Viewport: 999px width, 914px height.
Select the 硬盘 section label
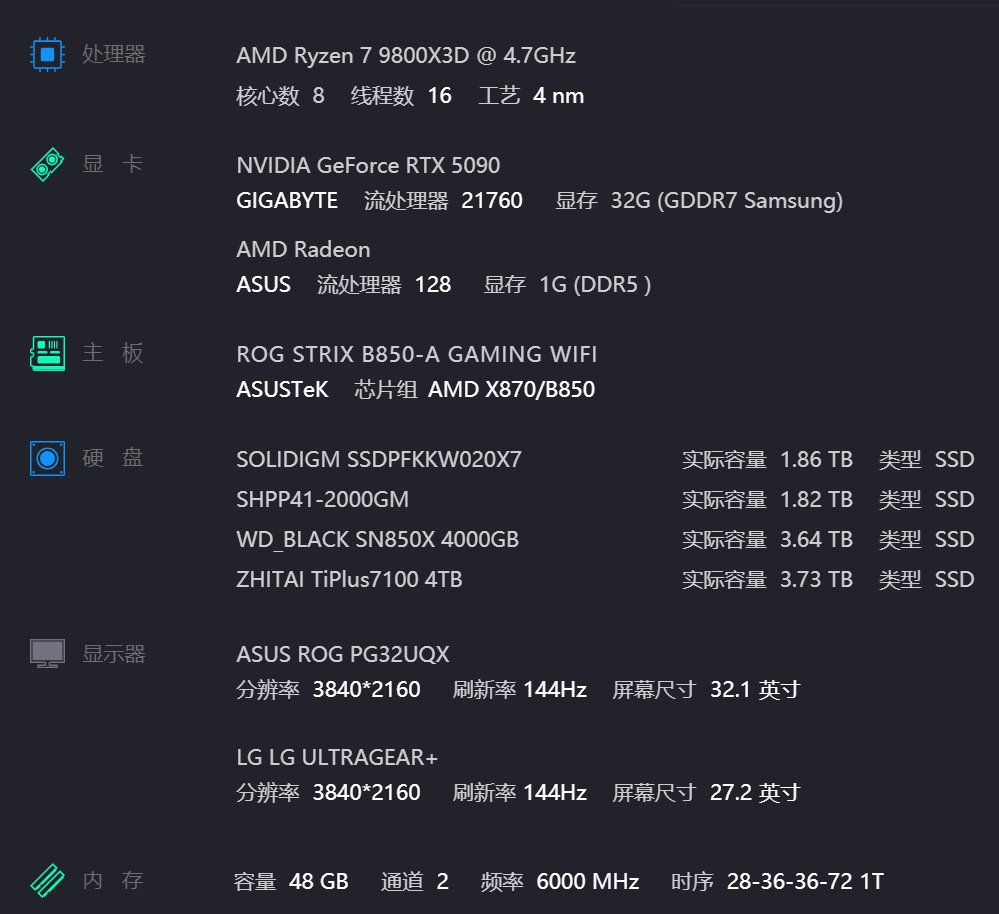tap(113, 457)
